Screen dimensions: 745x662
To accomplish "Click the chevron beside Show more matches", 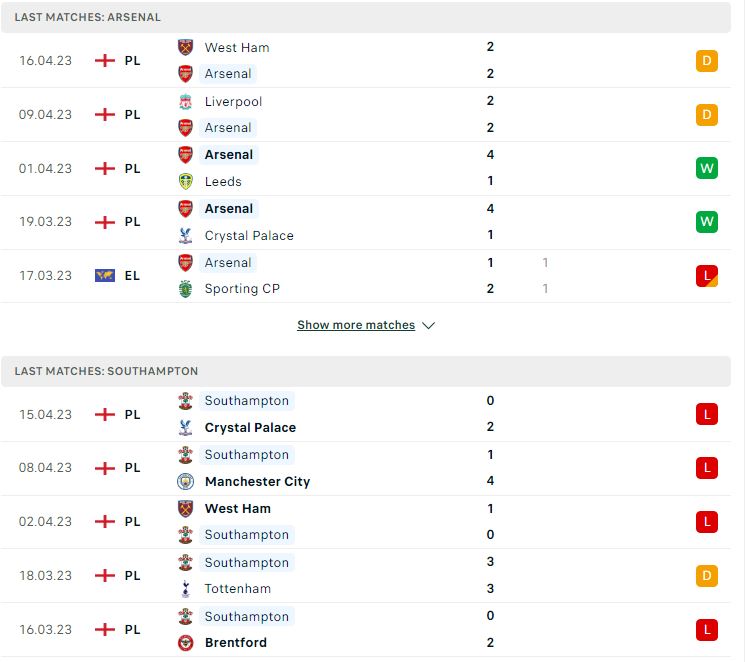I will coord(429,326).
